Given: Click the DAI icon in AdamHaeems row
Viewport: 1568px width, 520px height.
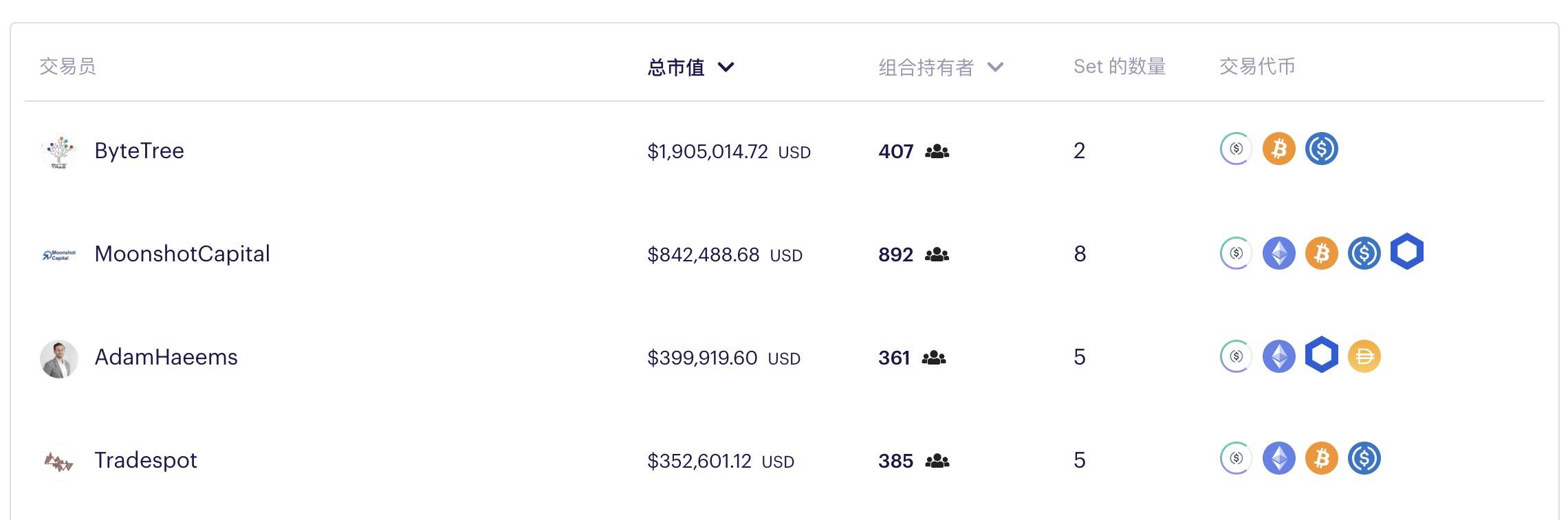Looking at the screenshot, I should point(1364,356).
